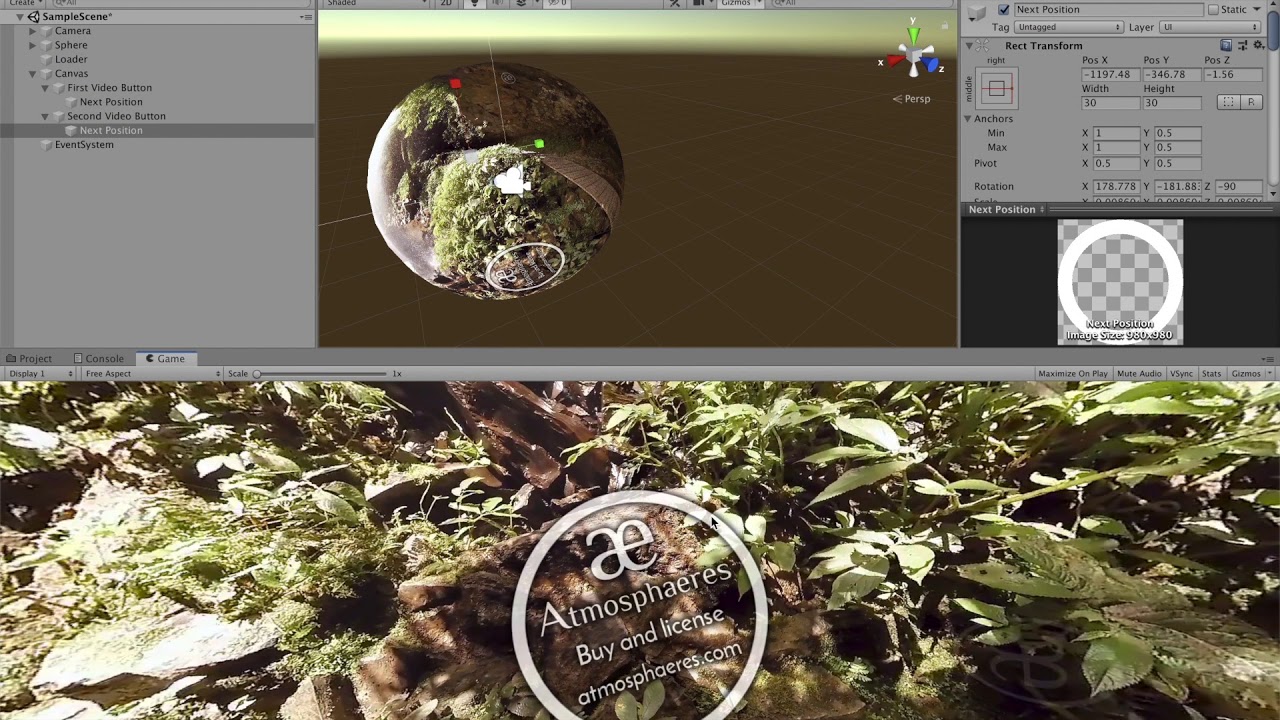The width and height of the screenshot is (1280, 720).
Task: Switch to the Console tab
Action: [98, 359]
